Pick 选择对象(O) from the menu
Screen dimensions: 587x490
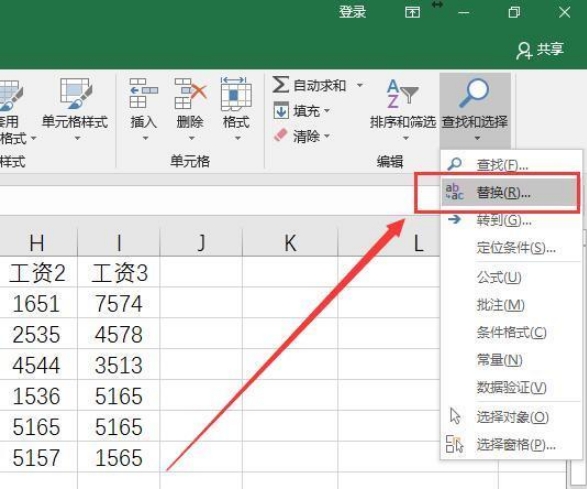[511, 417]
